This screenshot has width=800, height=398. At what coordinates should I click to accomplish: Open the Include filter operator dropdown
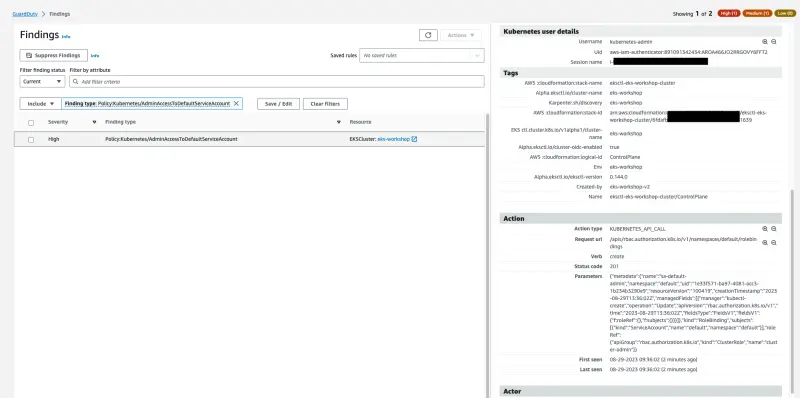pyautogui.click(x=40, y=104)
